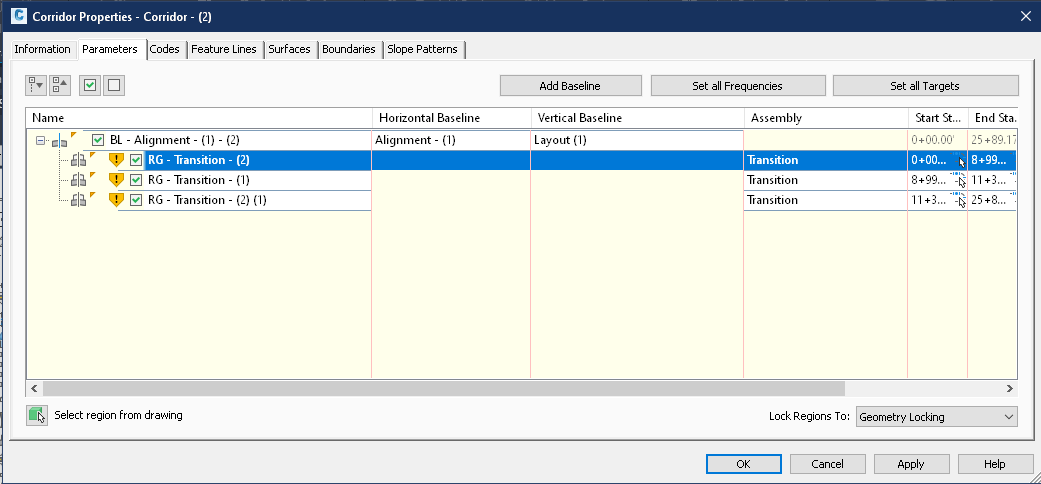Image resolution: width=1041 pixels, height=484 pixels.
Task: Open Help for corridor properties
Action: [x=995, y=464]
